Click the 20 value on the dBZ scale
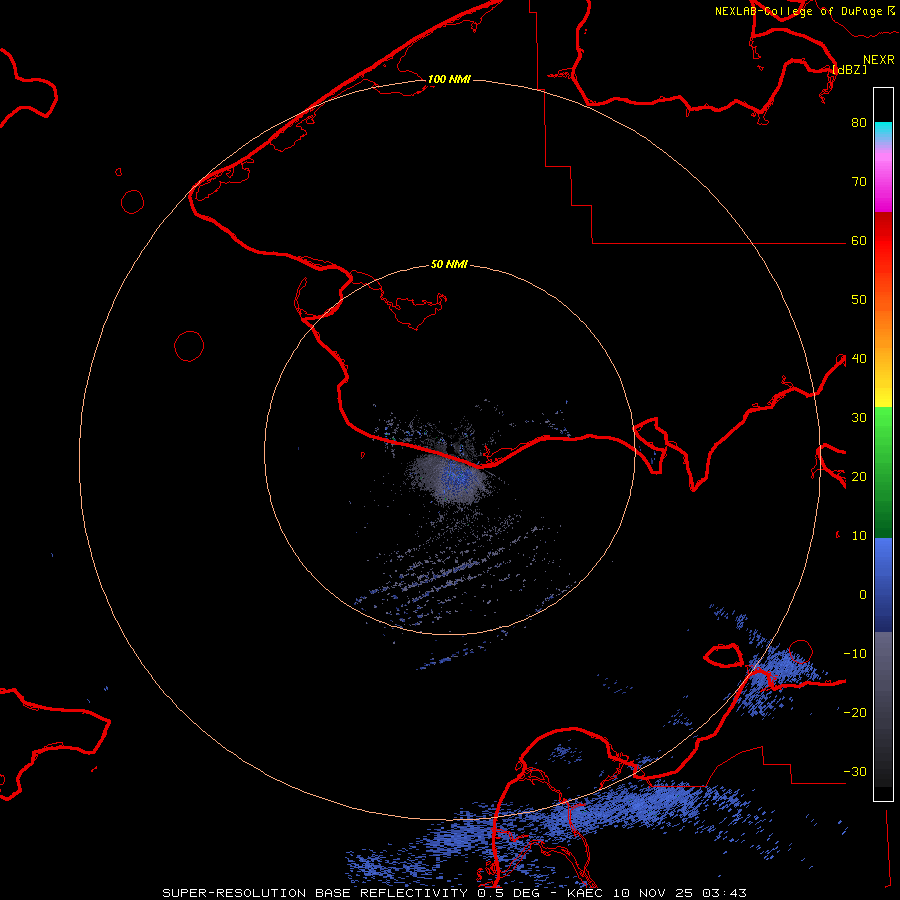 tap(859, 477)
